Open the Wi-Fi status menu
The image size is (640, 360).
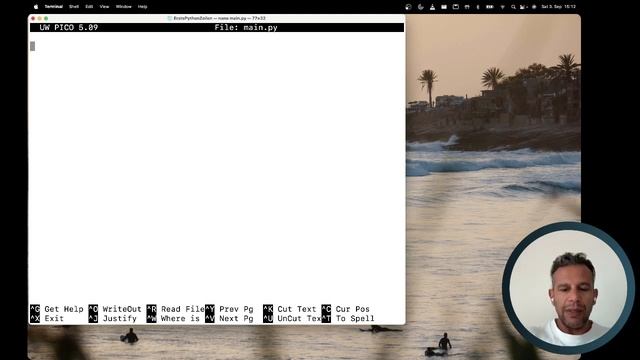[x=502, y=7]
